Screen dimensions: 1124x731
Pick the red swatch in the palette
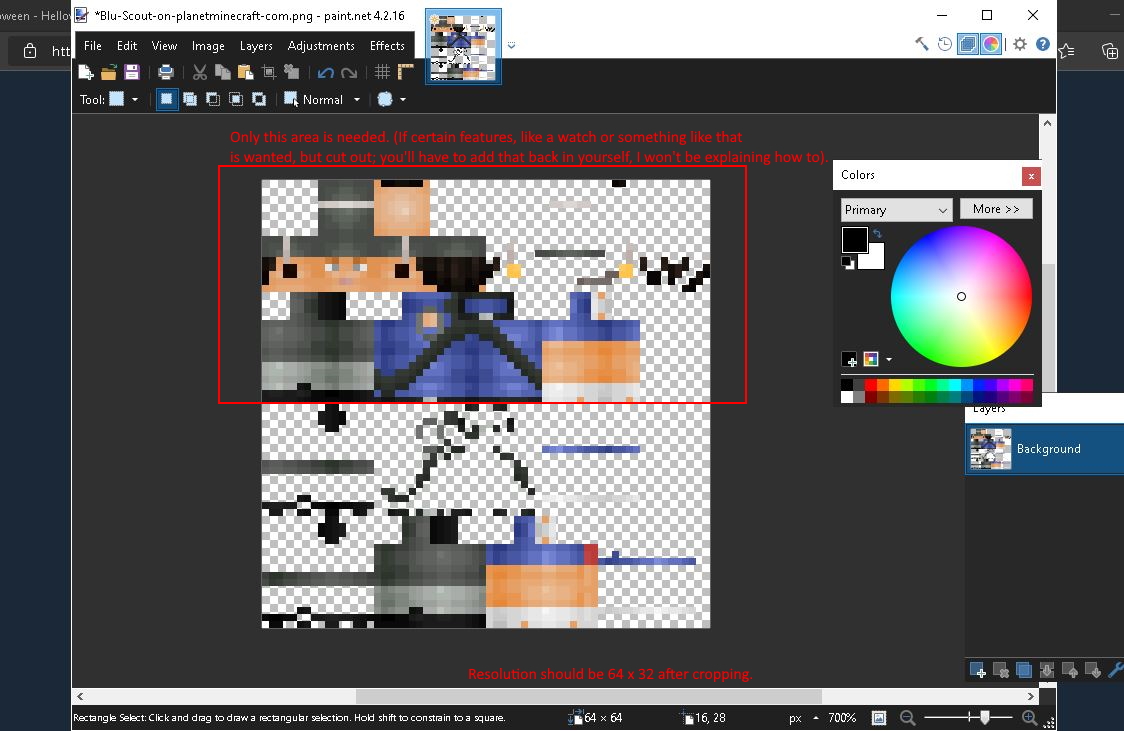click(x=871, y=385)
